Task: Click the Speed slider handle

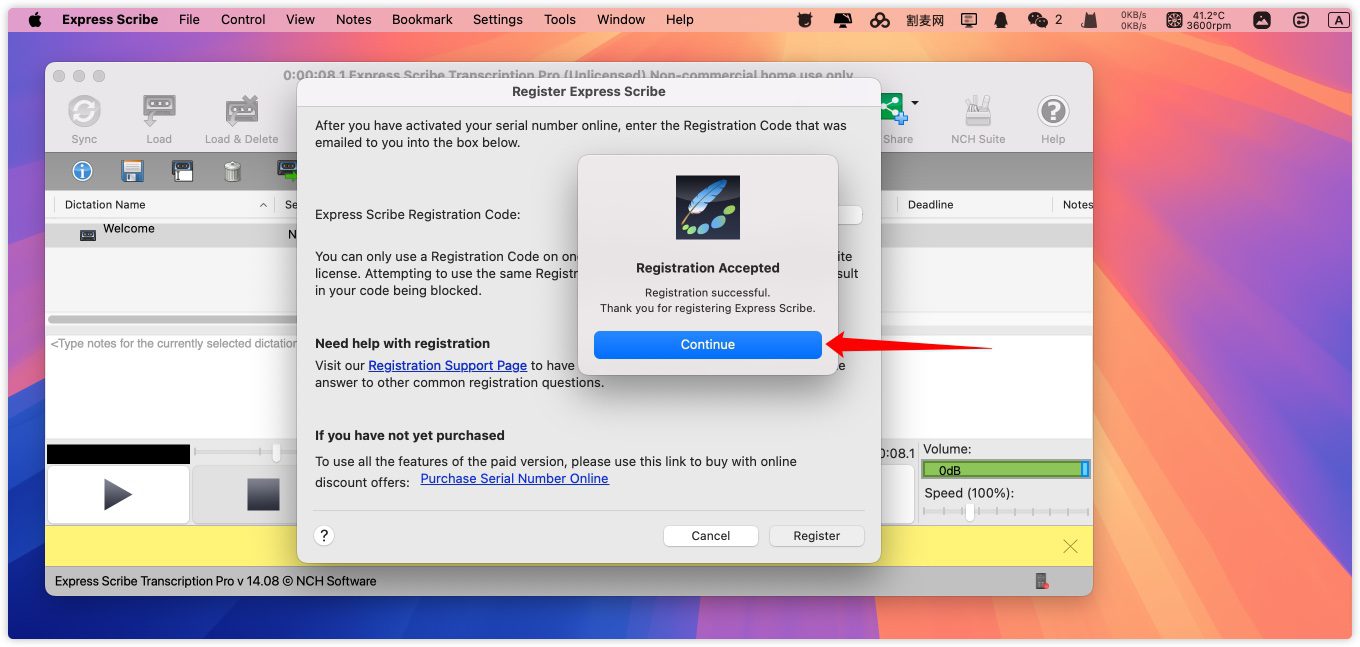Action: point(969,511)
